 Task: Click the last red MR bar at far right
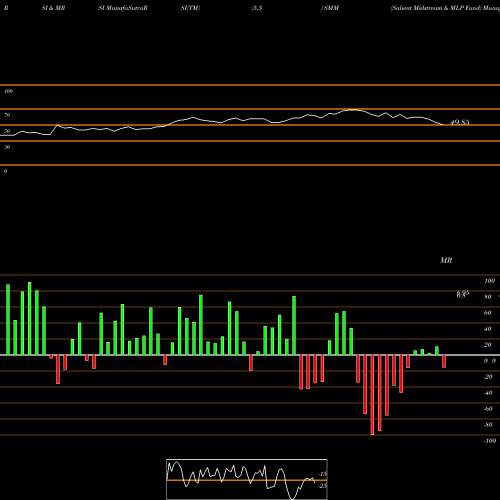click(x=444, y=361)
